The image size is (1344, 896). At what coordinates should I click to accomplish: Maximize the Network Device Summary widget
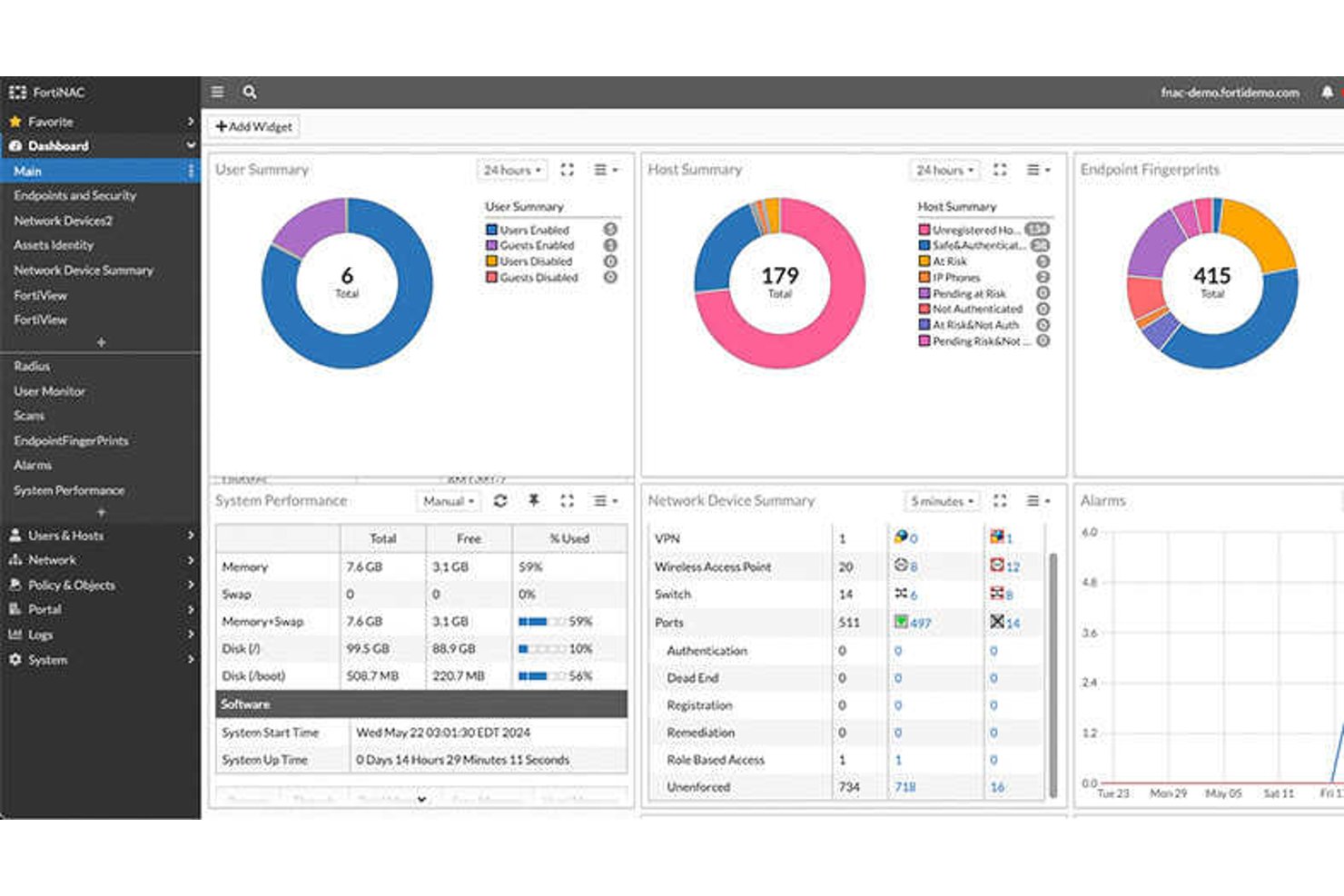coord(1000,500)
